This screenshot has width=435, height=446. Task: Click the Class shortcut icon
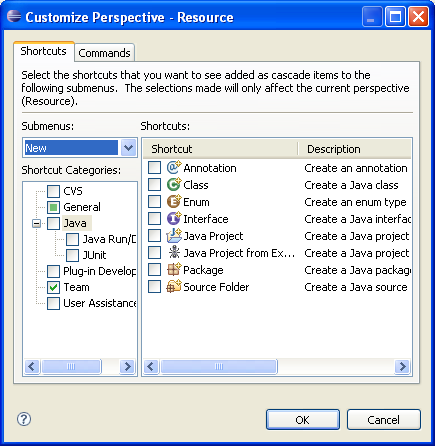174,184
